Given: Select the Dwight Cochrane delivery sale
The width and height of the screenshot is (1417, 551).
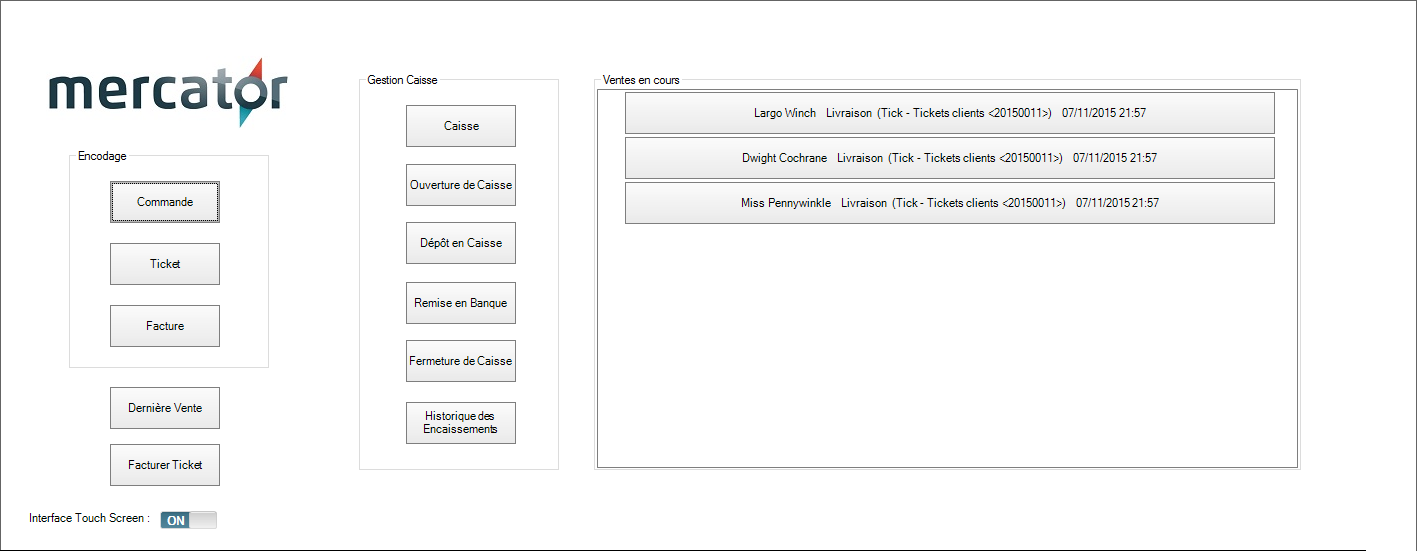Looking at the screenshot, I should pyautogui.click(x=949, y=158).
